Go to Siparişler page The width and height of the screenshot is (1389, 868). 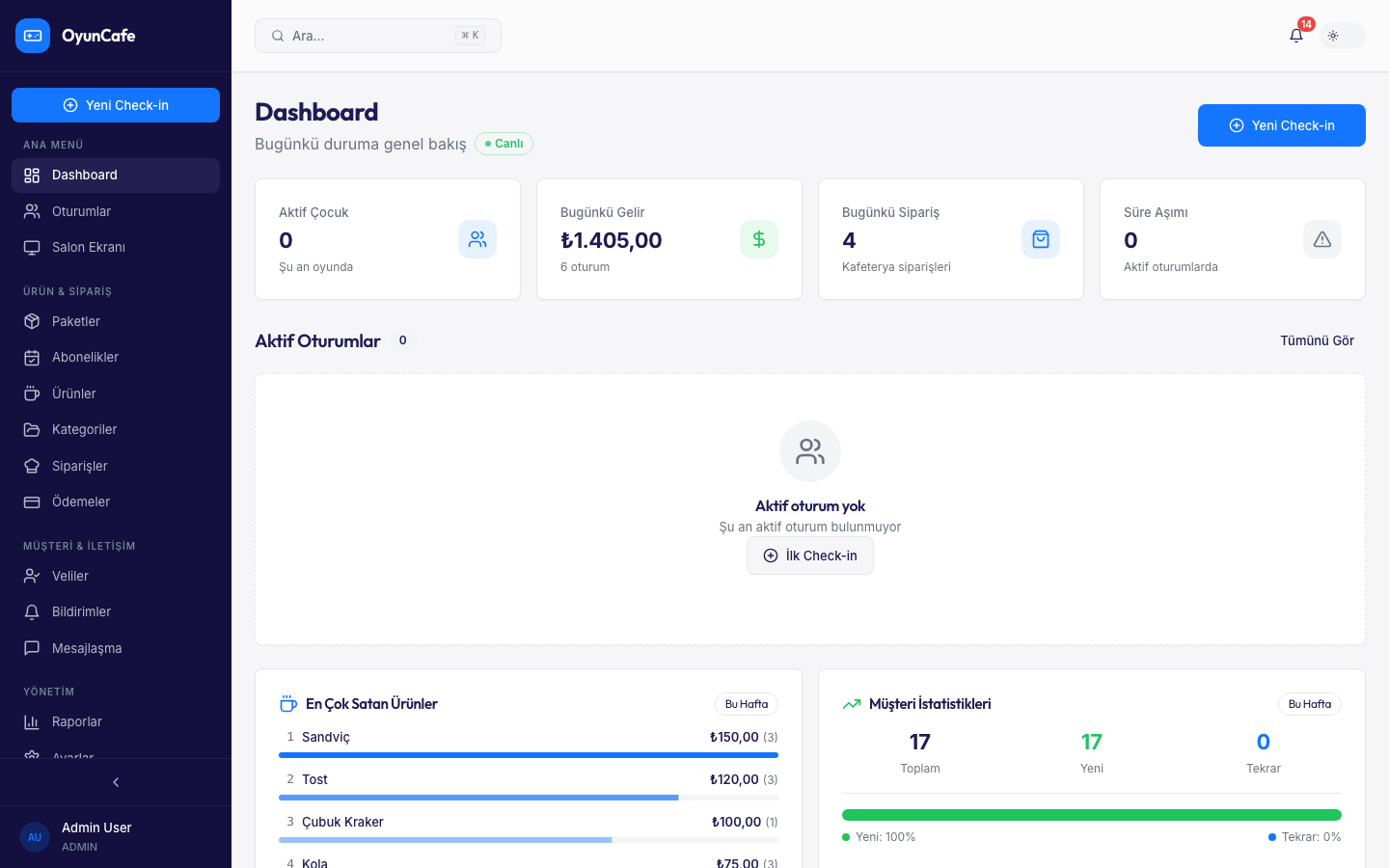click(116, 466)
